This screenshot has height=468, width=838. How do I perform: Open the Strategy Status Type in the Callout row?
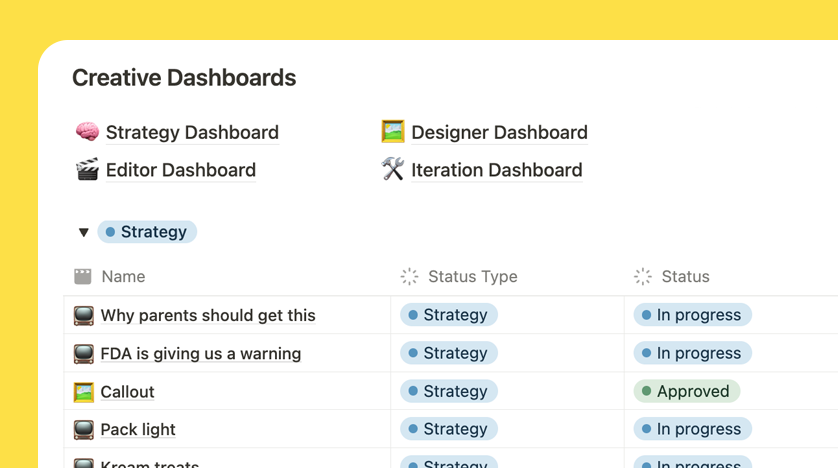point(449,391)
